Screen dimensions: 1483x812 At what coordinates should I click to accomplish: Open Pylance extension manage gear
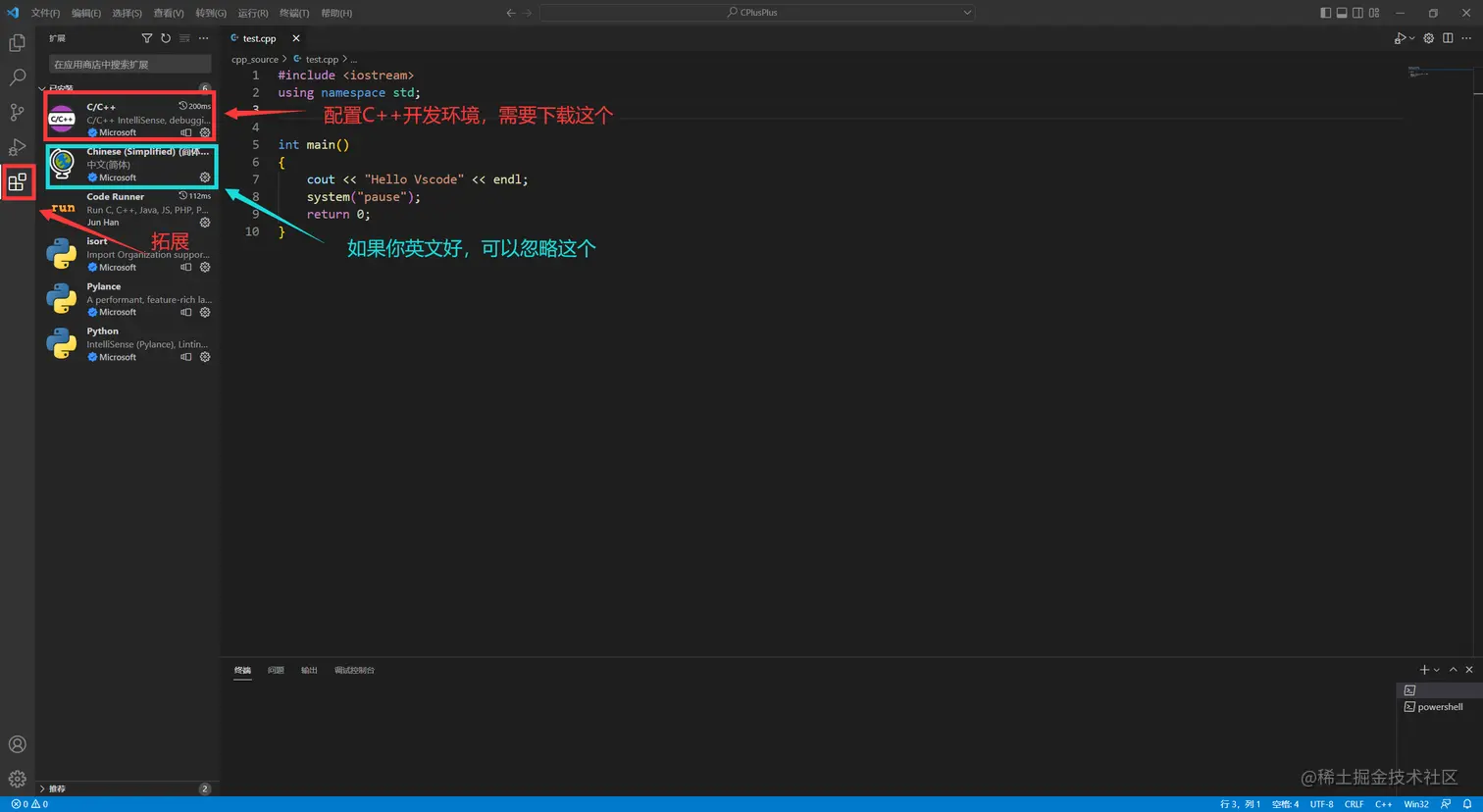(205, 312)
